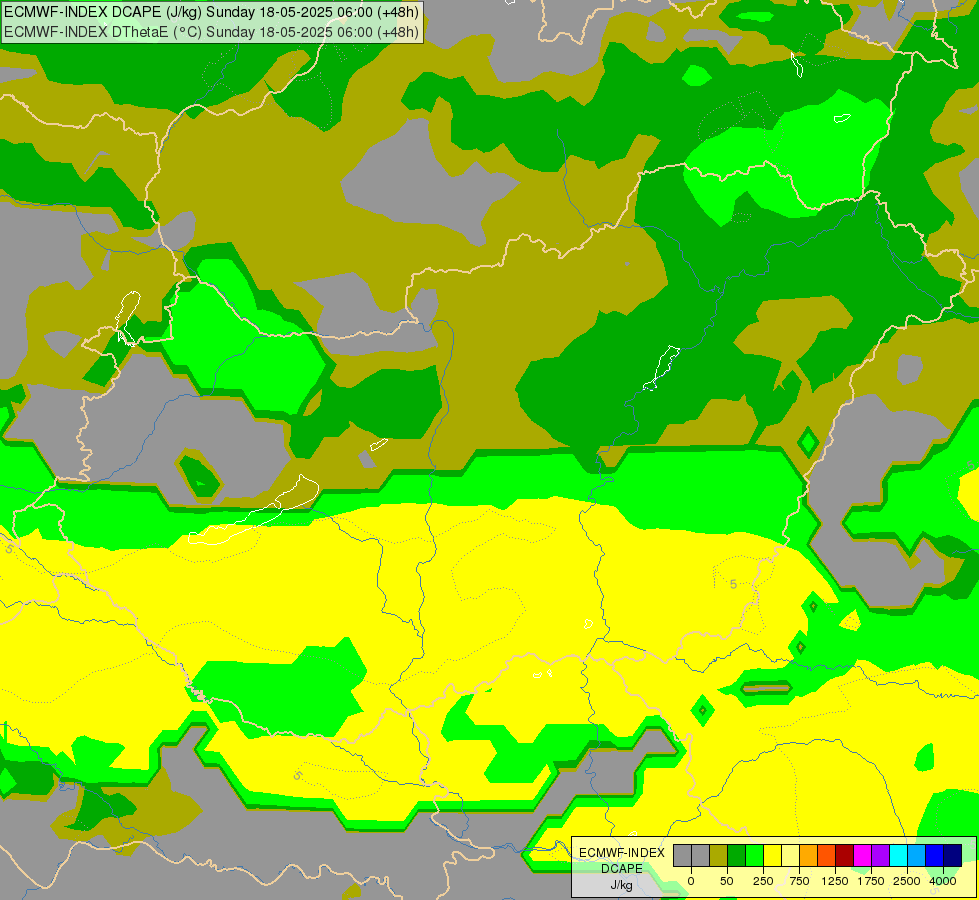Click the pale yellow legend swatch
Screen dimensions: 979x900
tap(790, 855)
